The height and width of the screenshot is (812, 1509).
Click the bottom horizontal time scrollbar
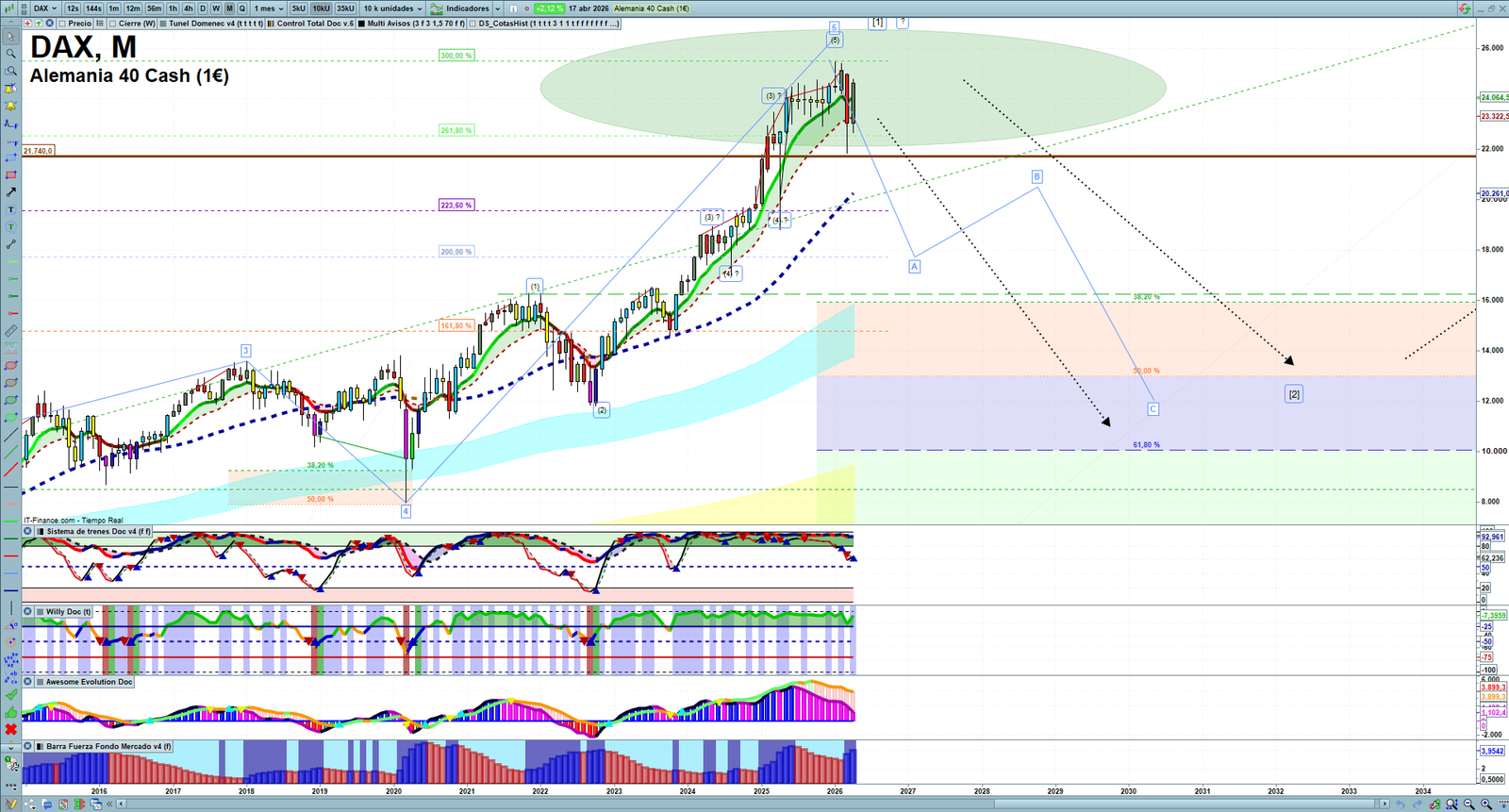[x=754, y=804]
